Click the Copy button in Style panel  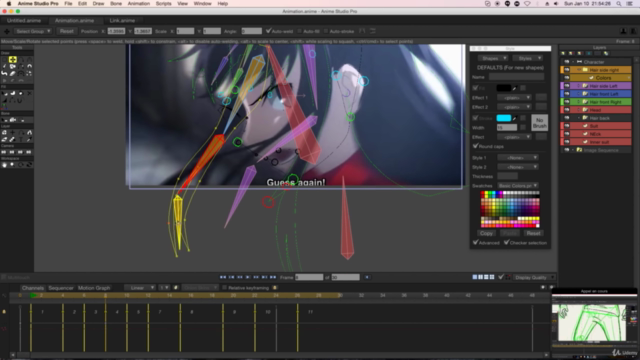pos(486,233)
